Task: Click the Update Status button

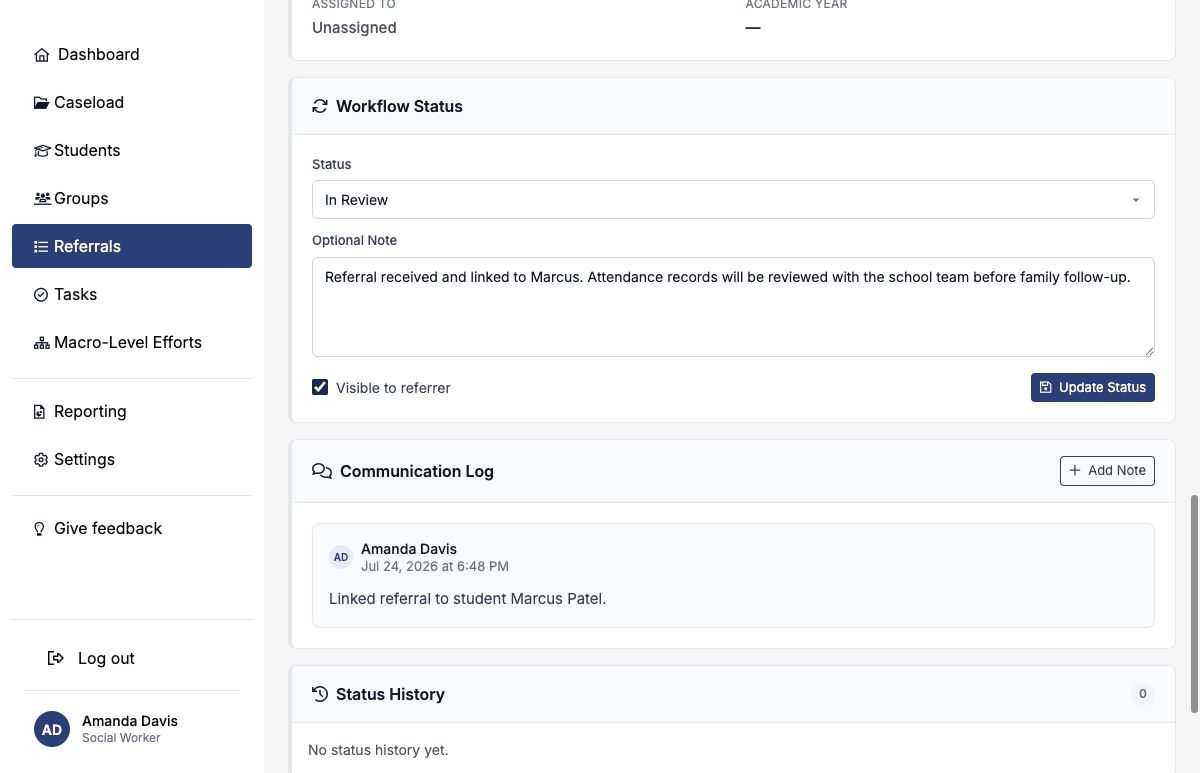Action: (x=1092, y=387)
